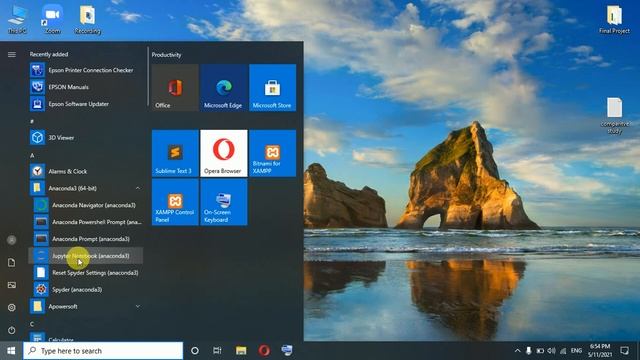Run Reset Spyder Settings (anaconda3)
Screen dimensions: 640x360
86,273
